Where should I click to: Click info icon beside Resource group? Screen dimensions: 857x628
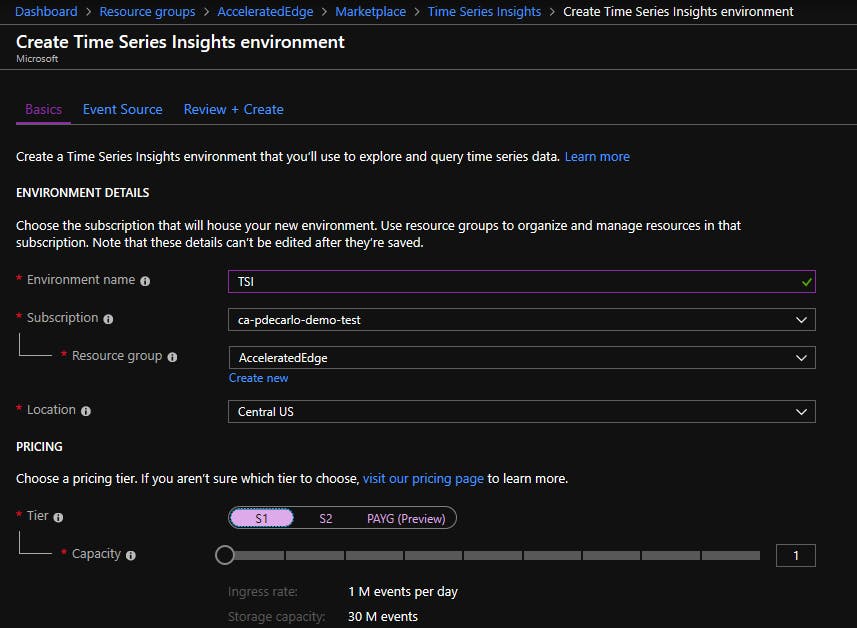tap(172, 358)
